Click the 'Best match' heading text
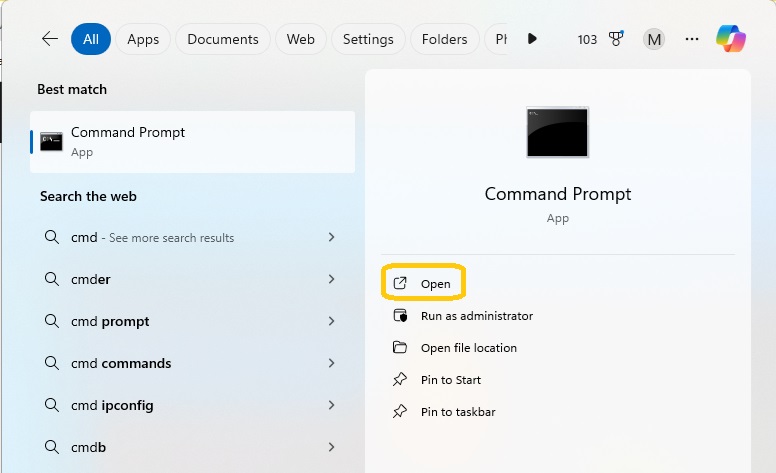 tap(72, 89)
